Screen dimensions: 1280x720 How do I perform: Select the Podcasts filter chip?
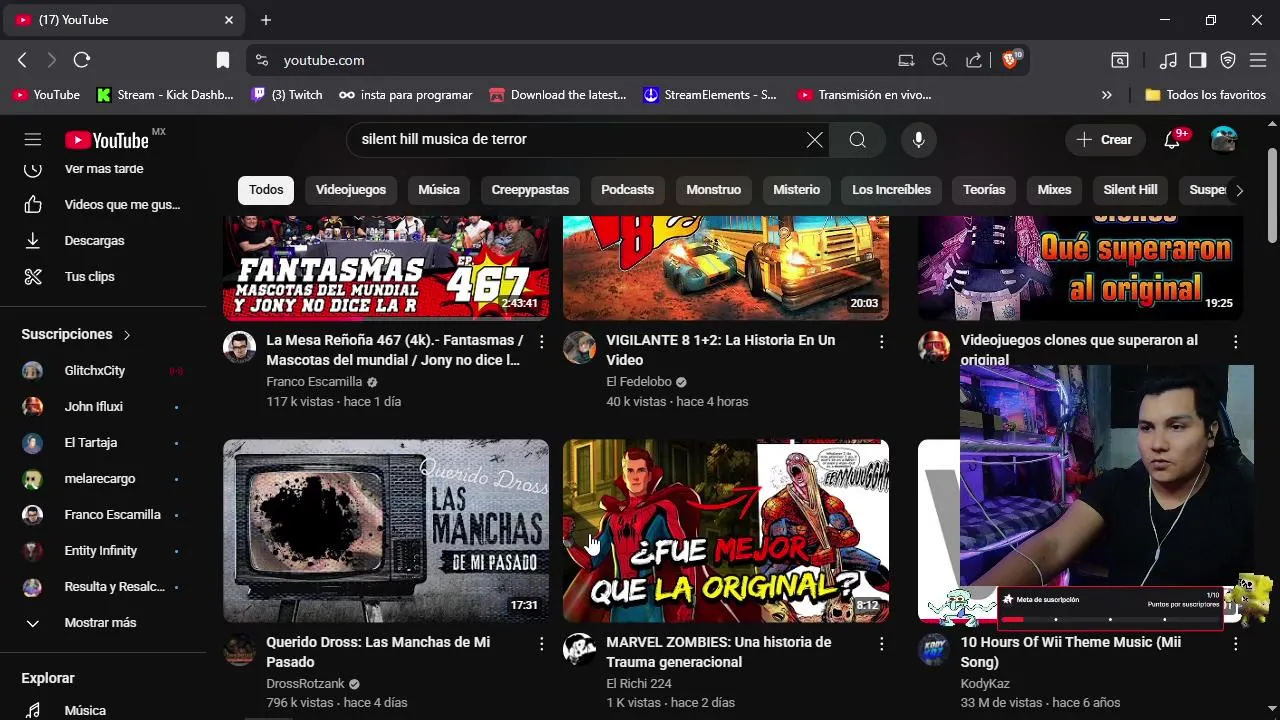[x=627, y=190]
